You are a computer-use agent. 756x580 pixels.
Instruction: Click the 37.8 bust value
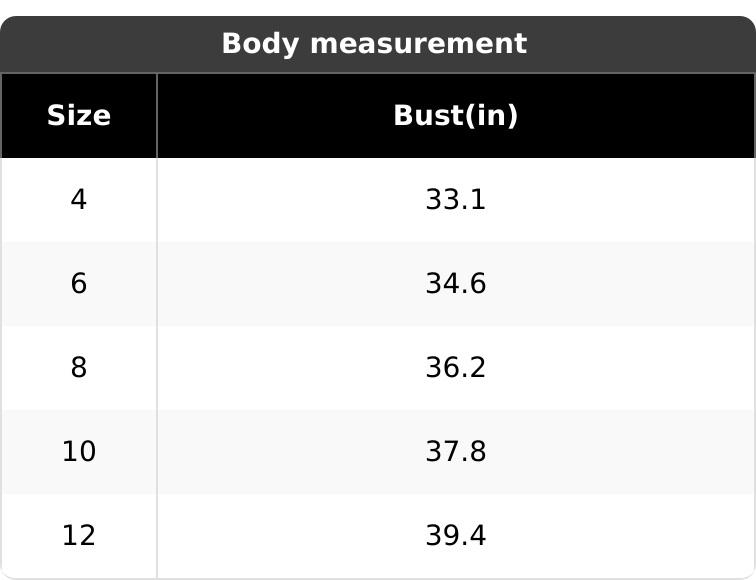(456, 452)
